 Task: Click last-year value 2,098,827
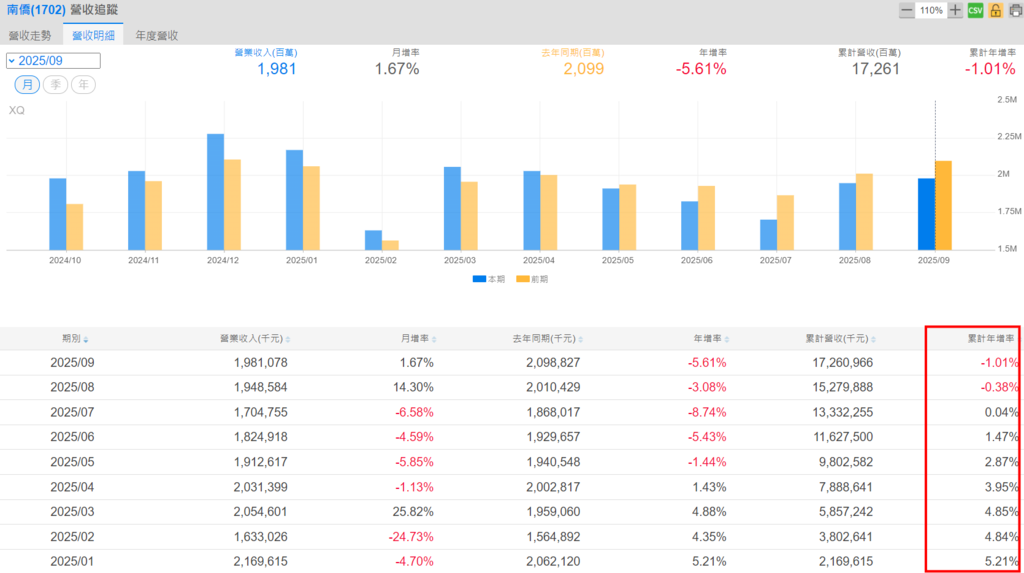[553, 363]
